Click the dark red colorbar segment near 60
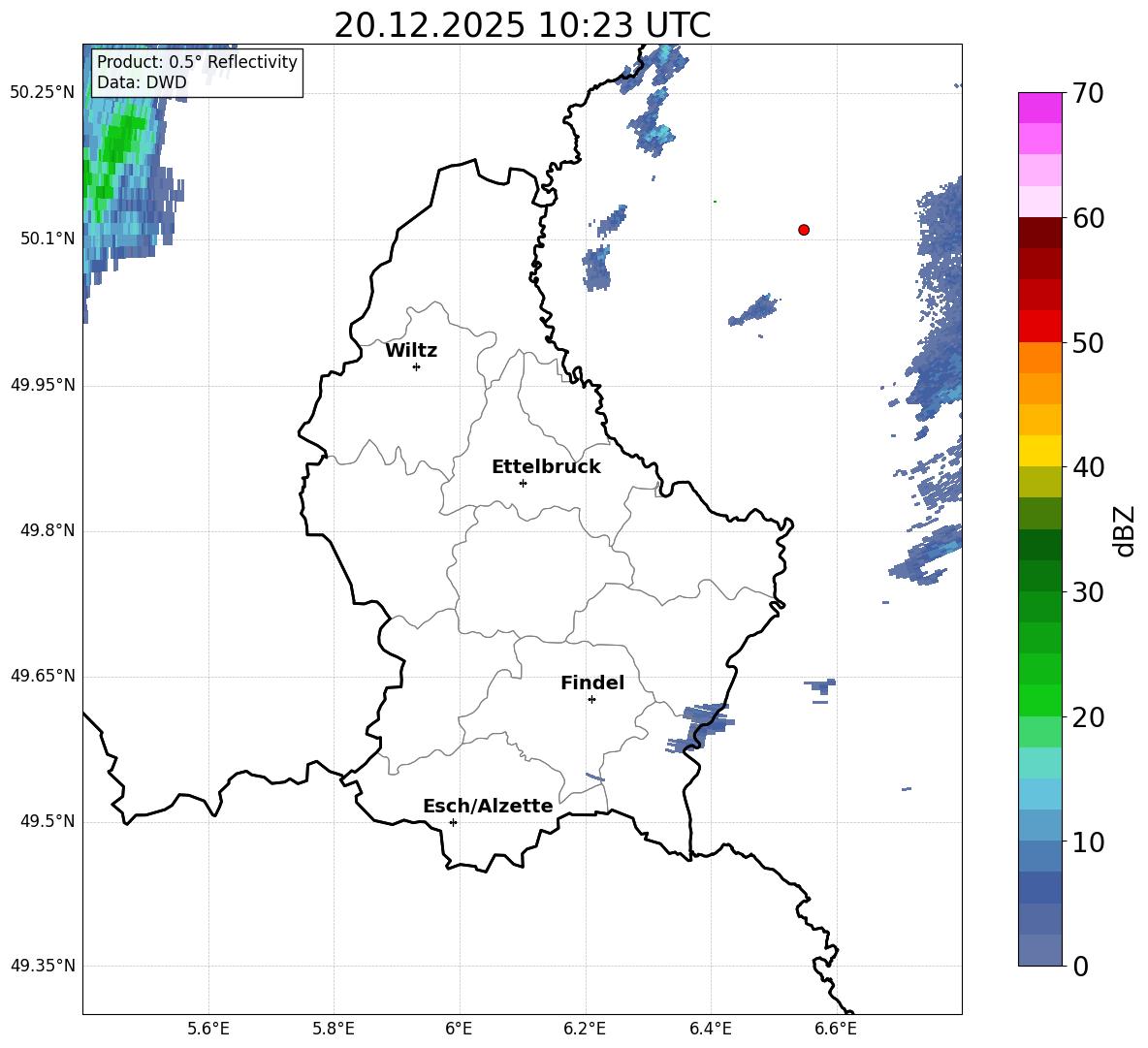1148x1048 pixels. (x=1039, y=233)
